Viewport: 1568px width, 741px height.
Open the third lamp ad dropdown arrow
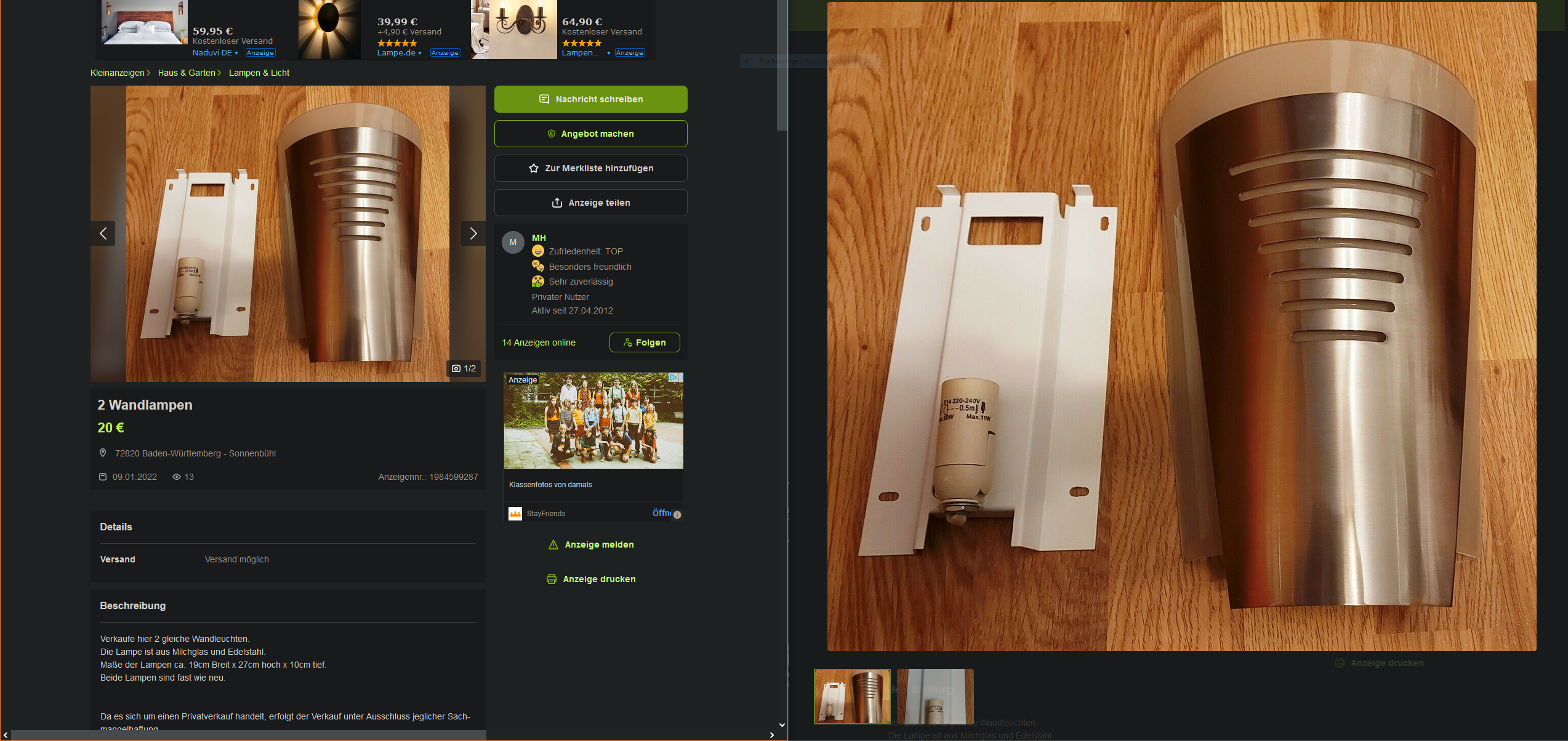(x=608, y=53)
